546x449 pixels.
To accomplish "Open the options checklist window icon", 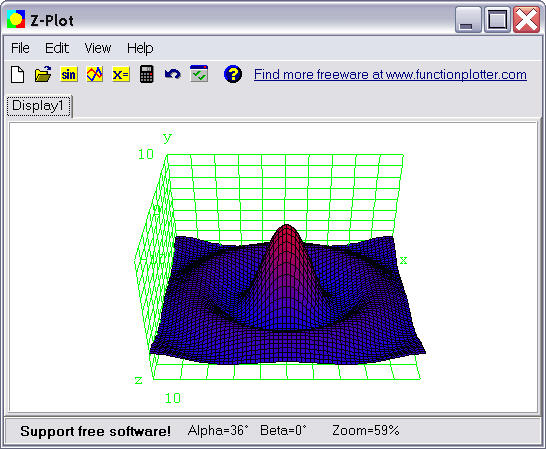I will pos(199,74).
